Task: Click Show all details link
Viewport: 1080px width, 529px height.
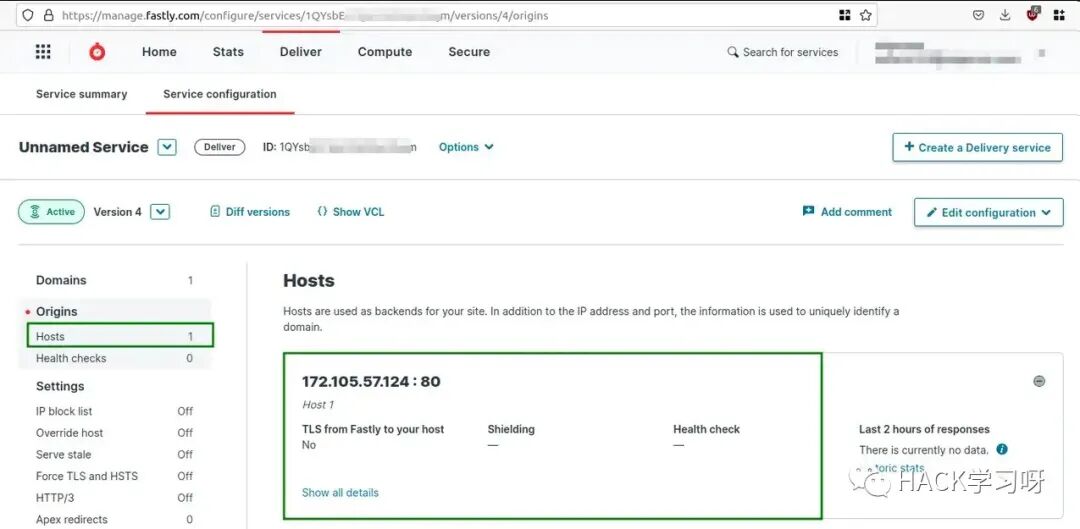Action: pos(340,492)
